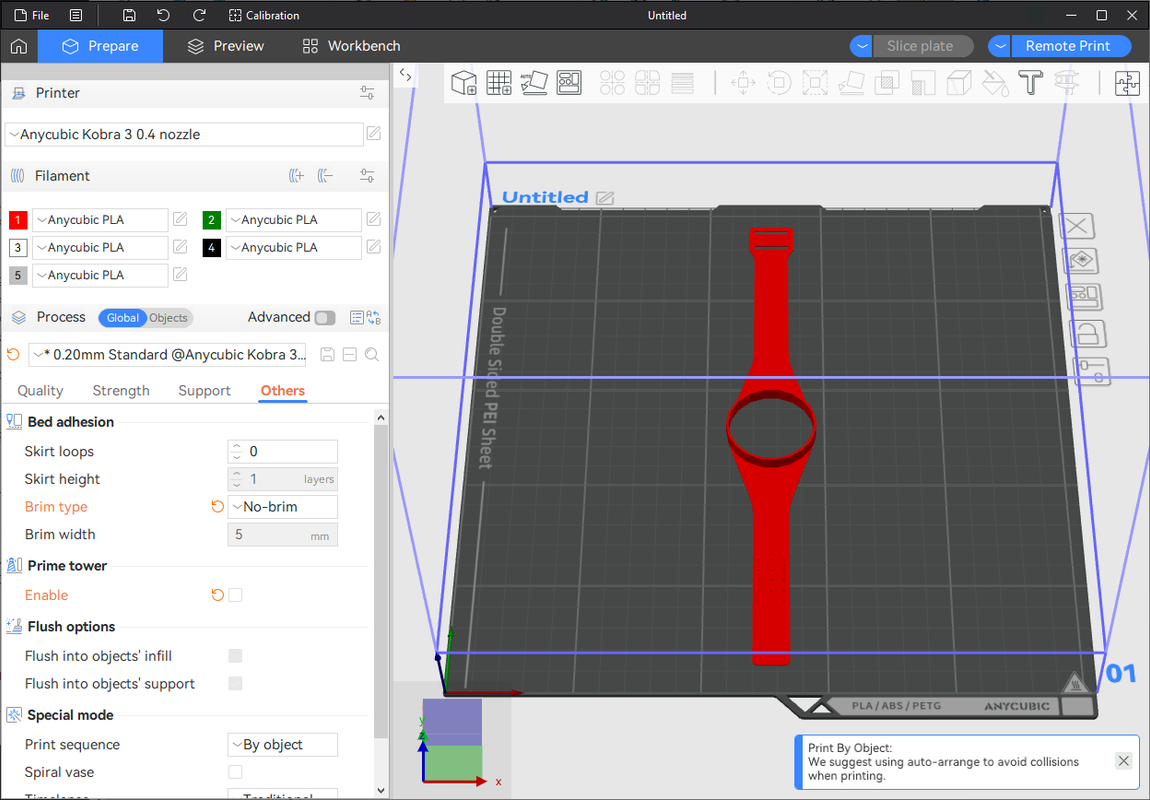The width and height of the screenshot is (1150, 800).
Task: Enable the Prime tower checkbox
Action: pyautogui.click(x=235, y=595)
